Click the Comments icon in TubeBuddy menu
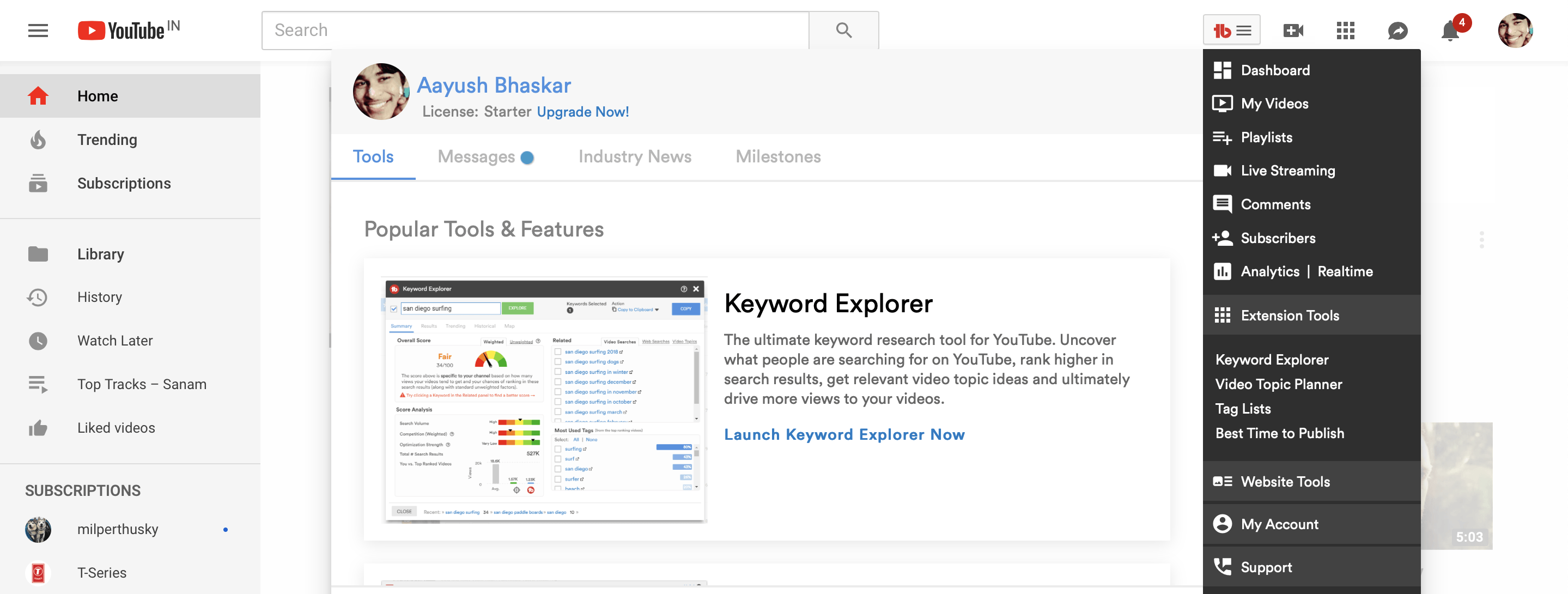The width and height of the screenshot is (1568, 594). (x=1222, y=204)
